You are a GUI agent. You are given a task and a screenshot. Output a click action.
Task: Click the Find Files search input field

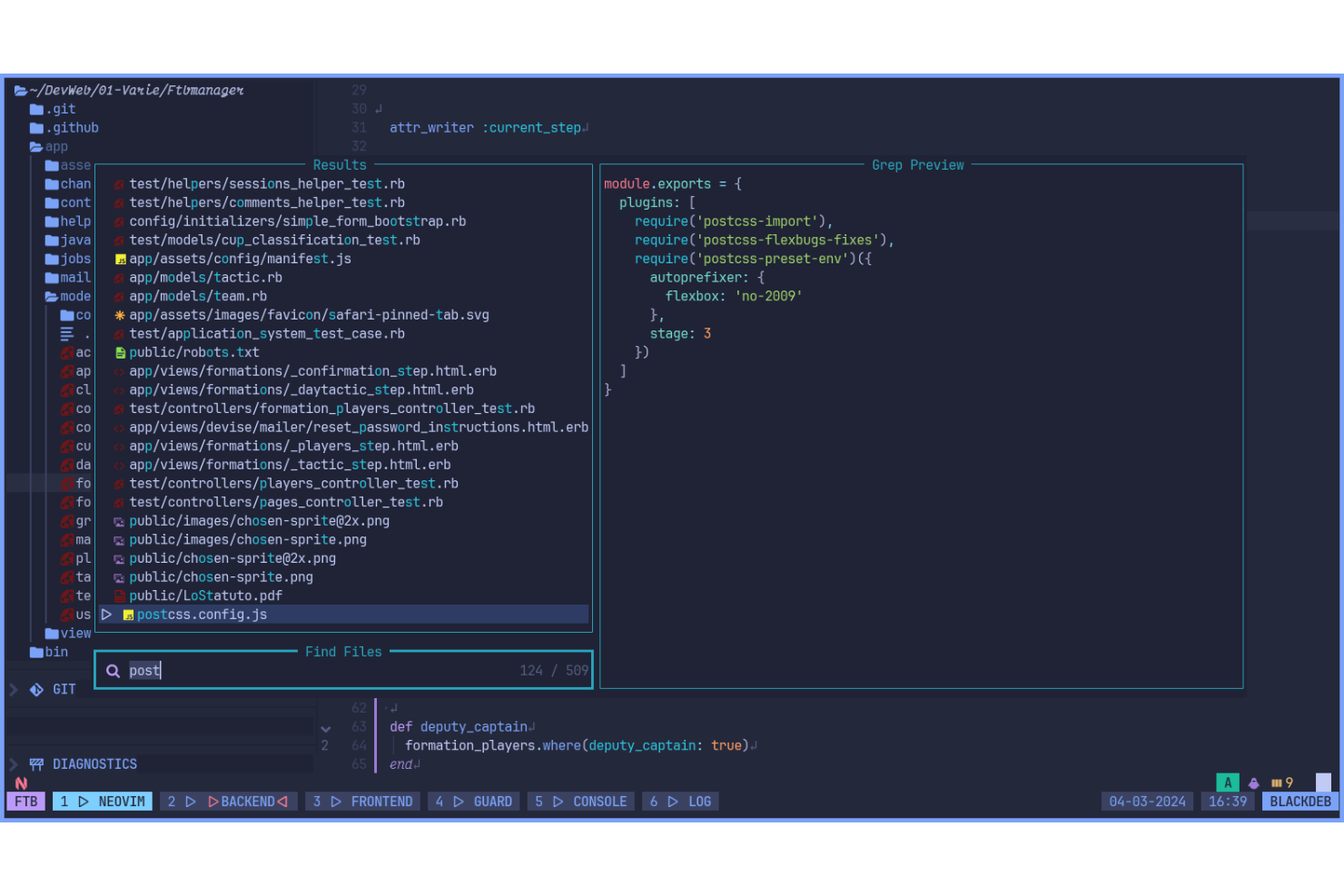click(x=272, y=670)
